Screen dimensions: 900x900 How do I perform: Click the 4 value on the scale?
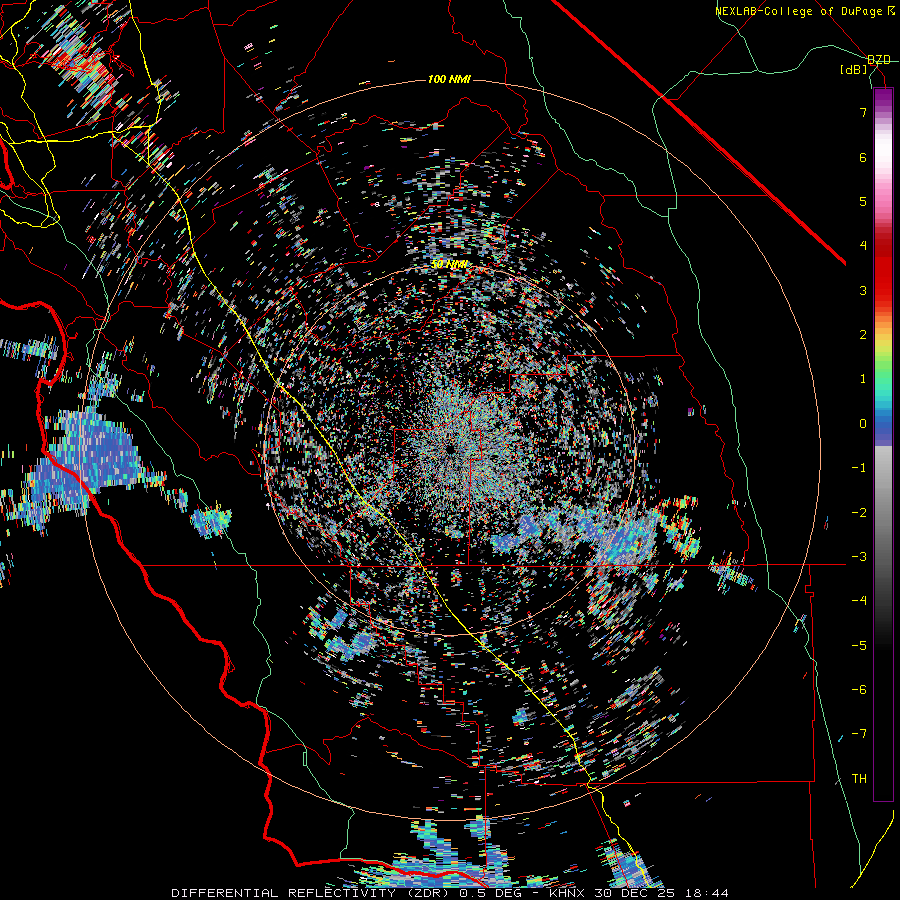(863, 246)
